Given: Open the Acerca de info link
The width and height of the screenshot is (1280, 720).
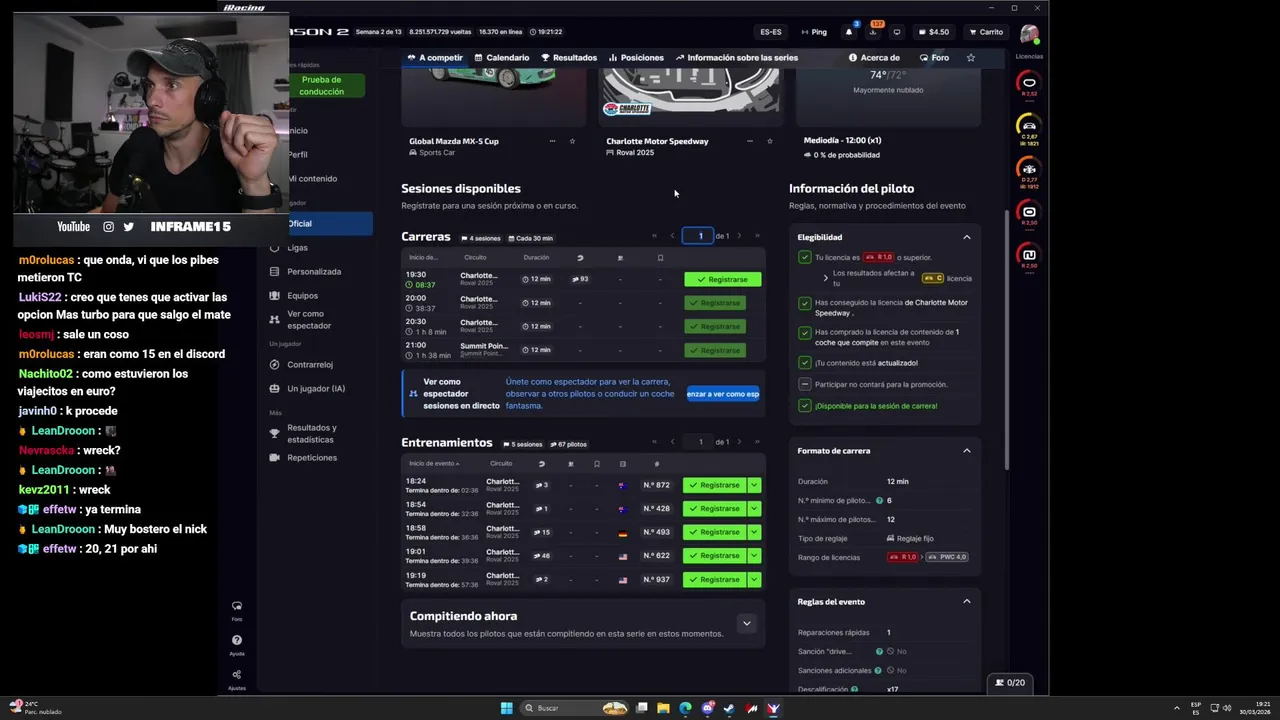Looking at the screenshot, I should pyautogui.click(x=874, y=58).
